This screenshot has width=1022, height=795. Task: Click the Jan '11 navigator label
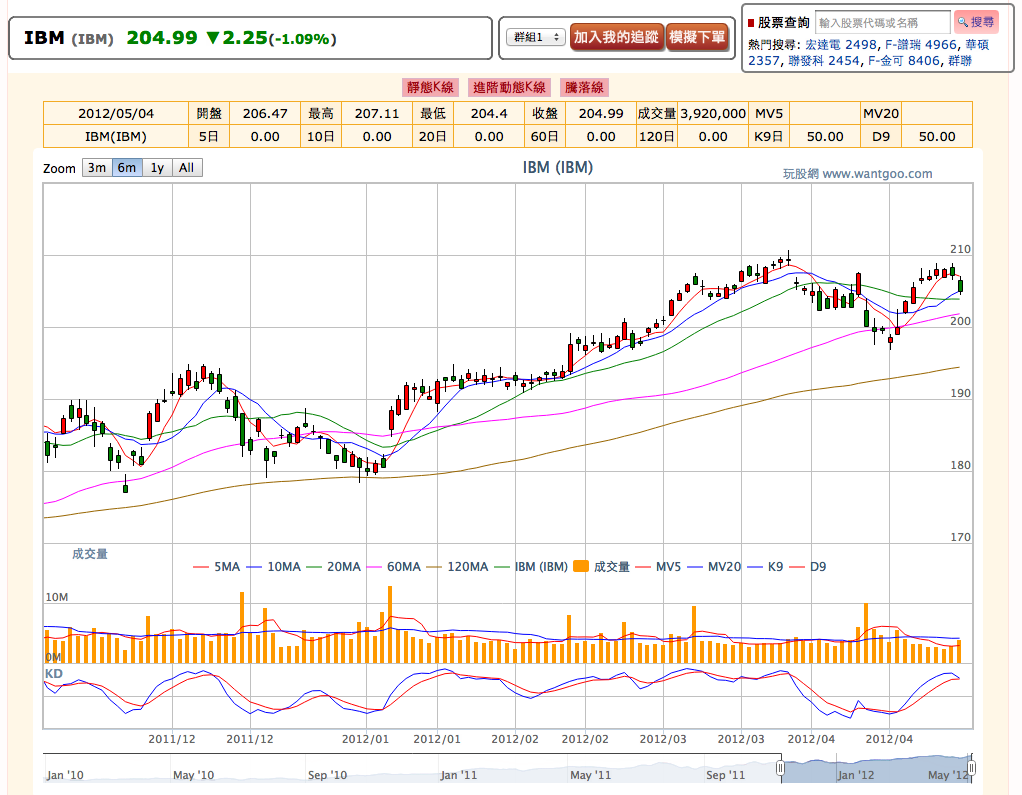point(459,775)
